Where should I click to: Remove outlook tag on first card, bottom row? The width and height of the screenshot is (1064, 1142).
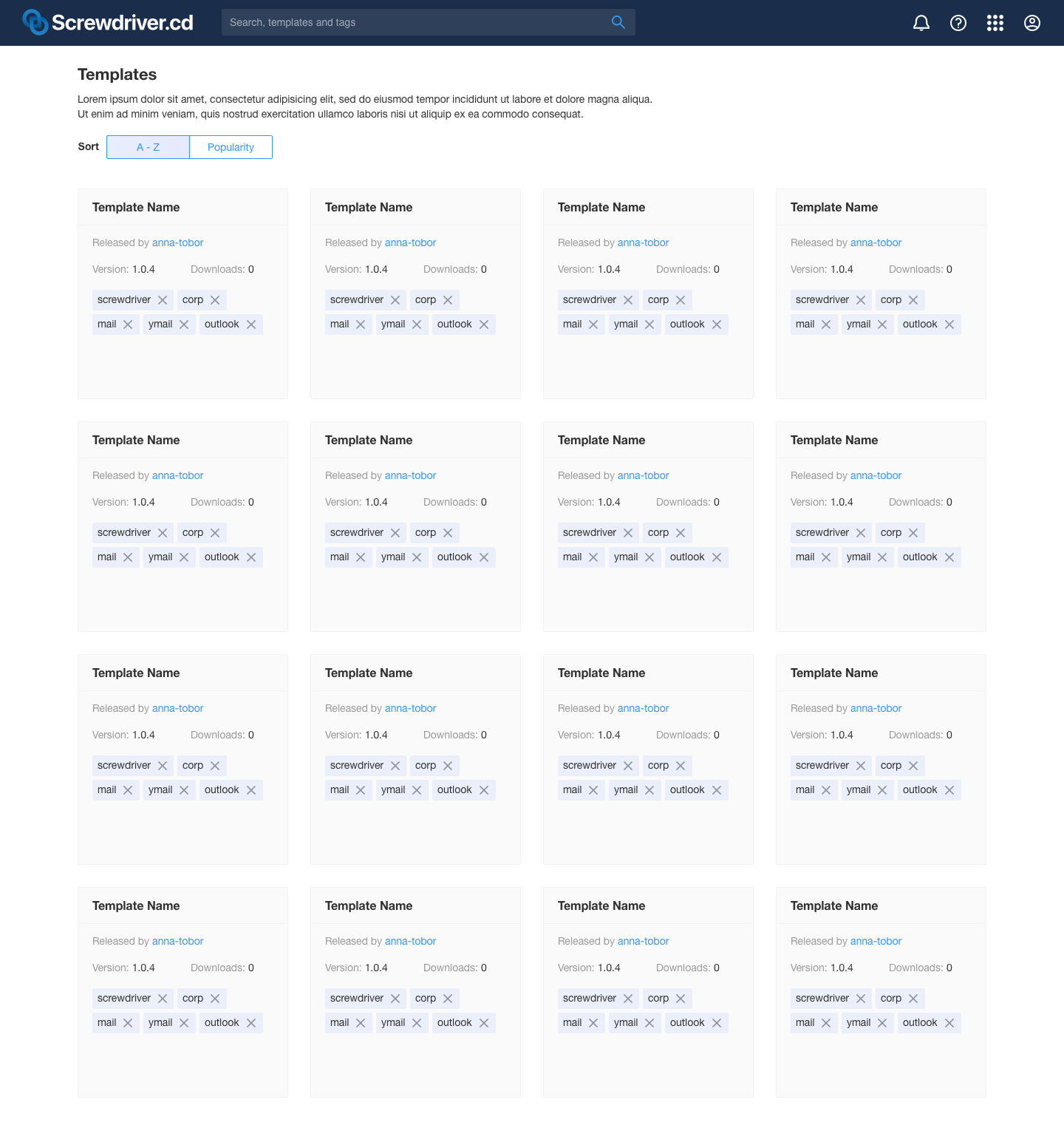251,1023
